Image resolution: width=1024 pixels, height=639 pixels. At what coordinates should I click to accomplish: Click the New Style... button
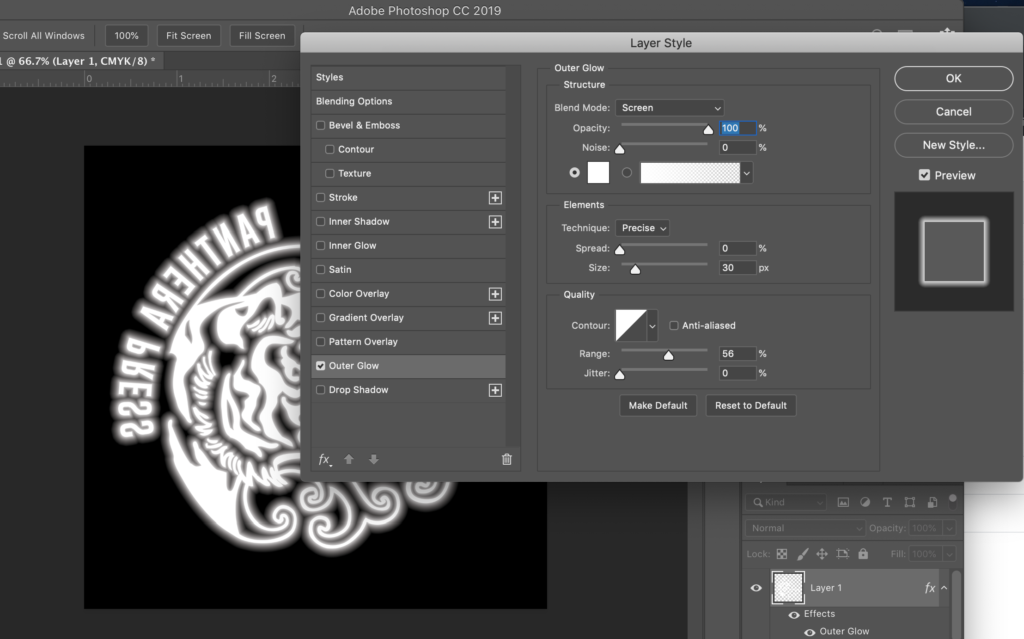coord(953,145)
